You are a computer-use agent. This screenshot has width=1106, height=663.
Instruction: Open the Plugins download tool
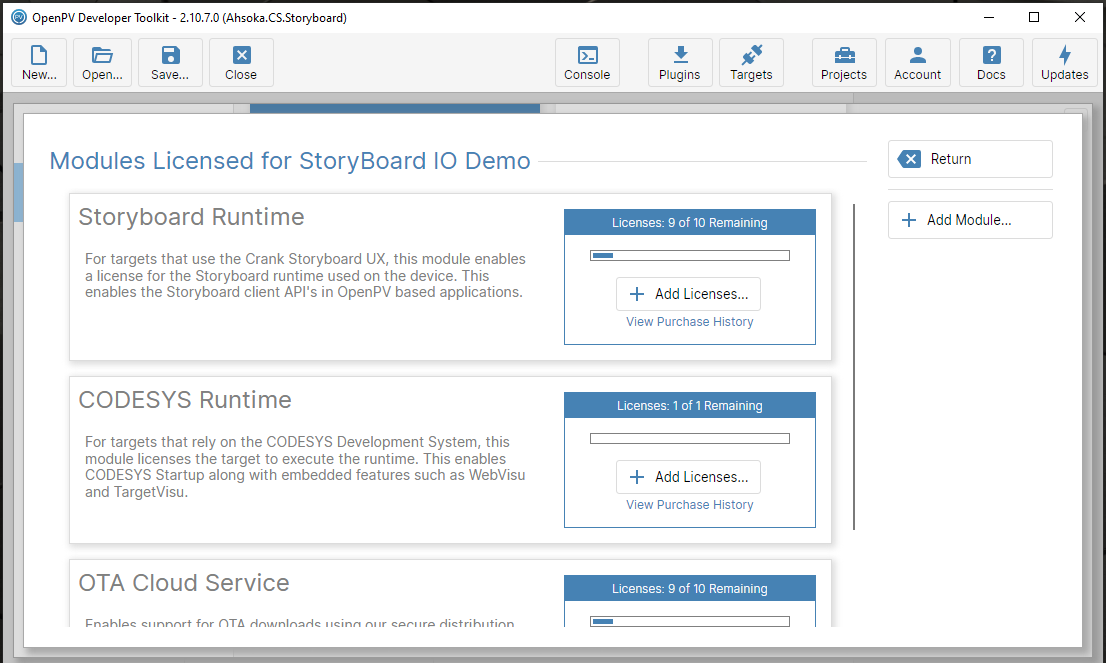(680, 63)
